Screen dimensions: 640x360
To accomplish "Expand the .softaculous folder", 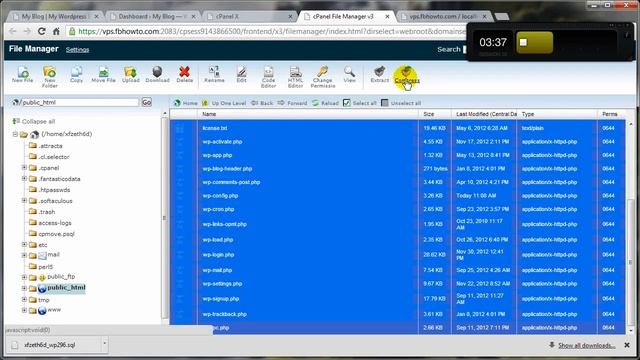I will 24,200.
